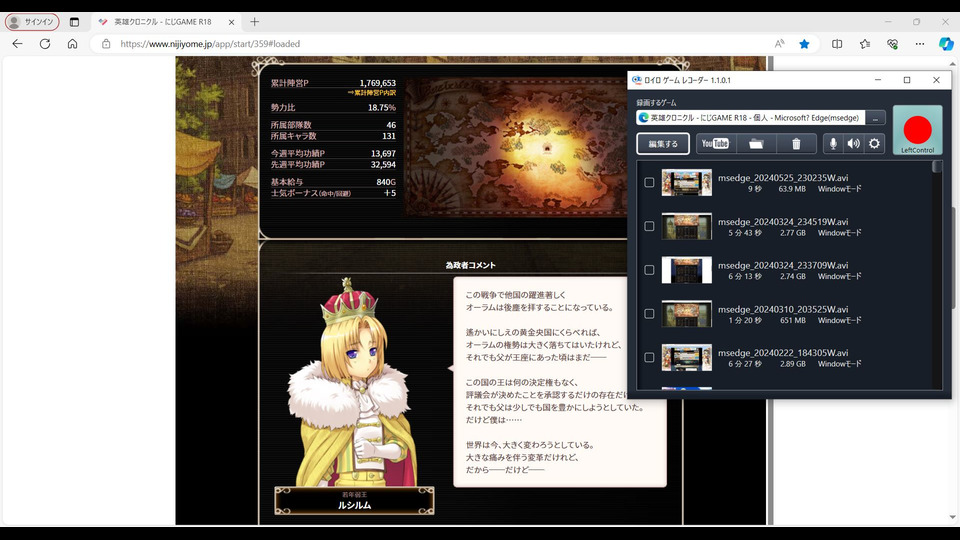The image size is (960, 540).
Task: View site info lock icon
Action: (106, 43)
